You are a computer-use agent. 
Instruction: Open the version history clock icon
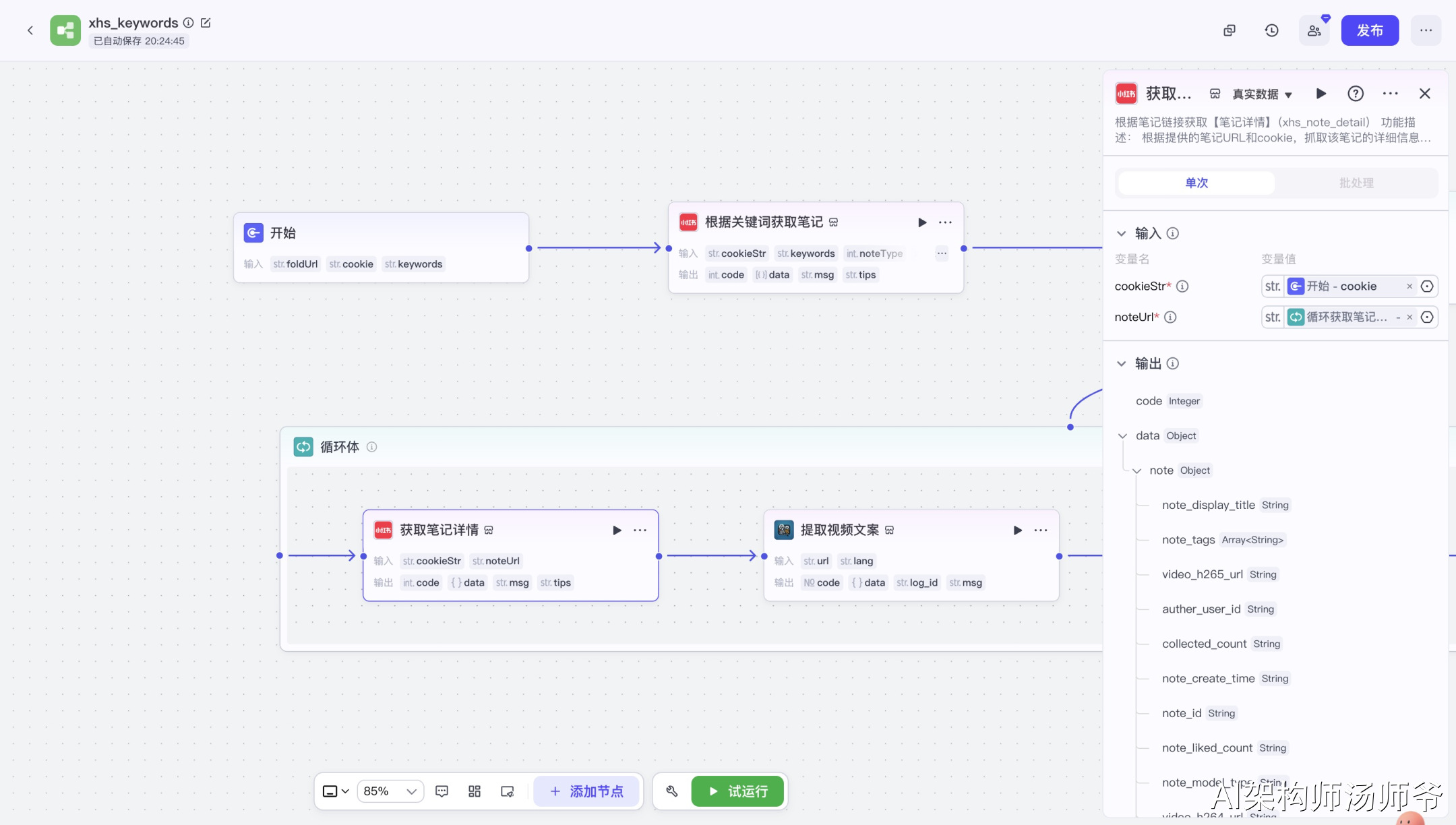point(1271,30)
